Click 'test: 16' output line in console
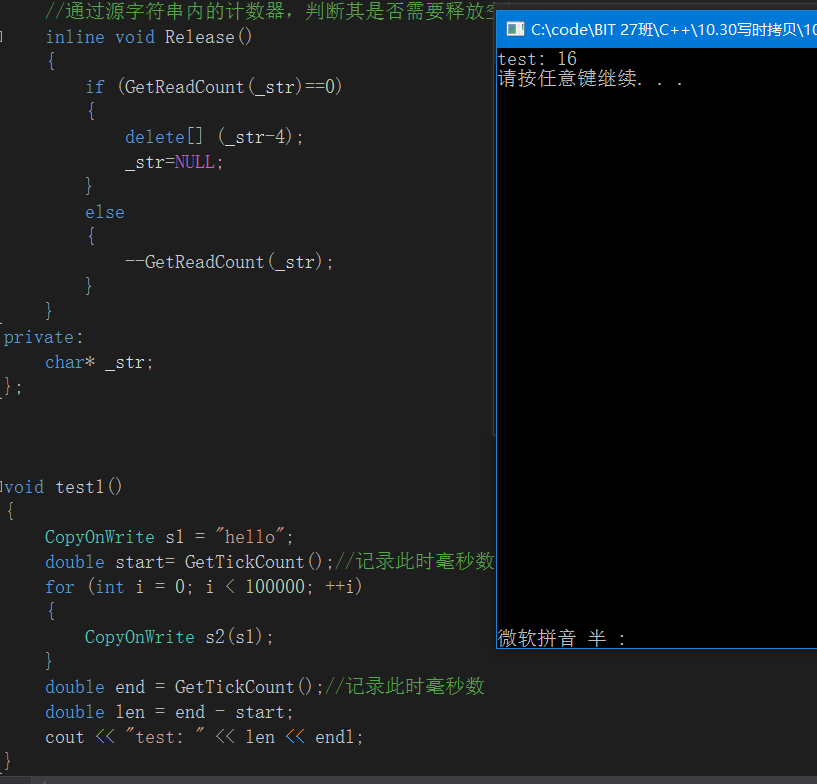 [x=537, y=58]
